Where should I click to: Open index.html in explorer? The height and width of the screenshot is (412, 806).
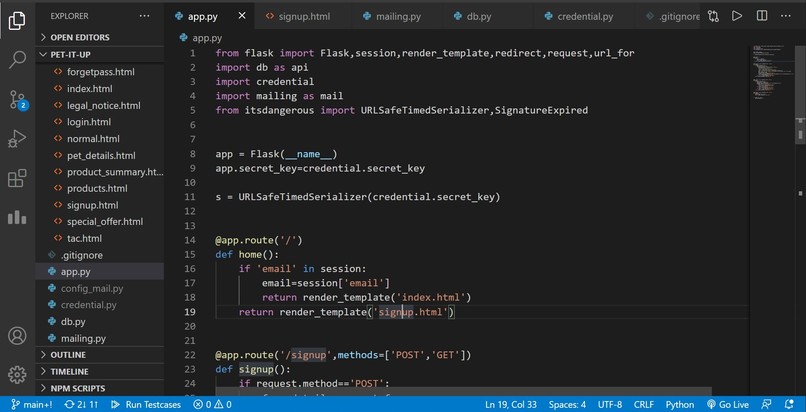(100, 89)
